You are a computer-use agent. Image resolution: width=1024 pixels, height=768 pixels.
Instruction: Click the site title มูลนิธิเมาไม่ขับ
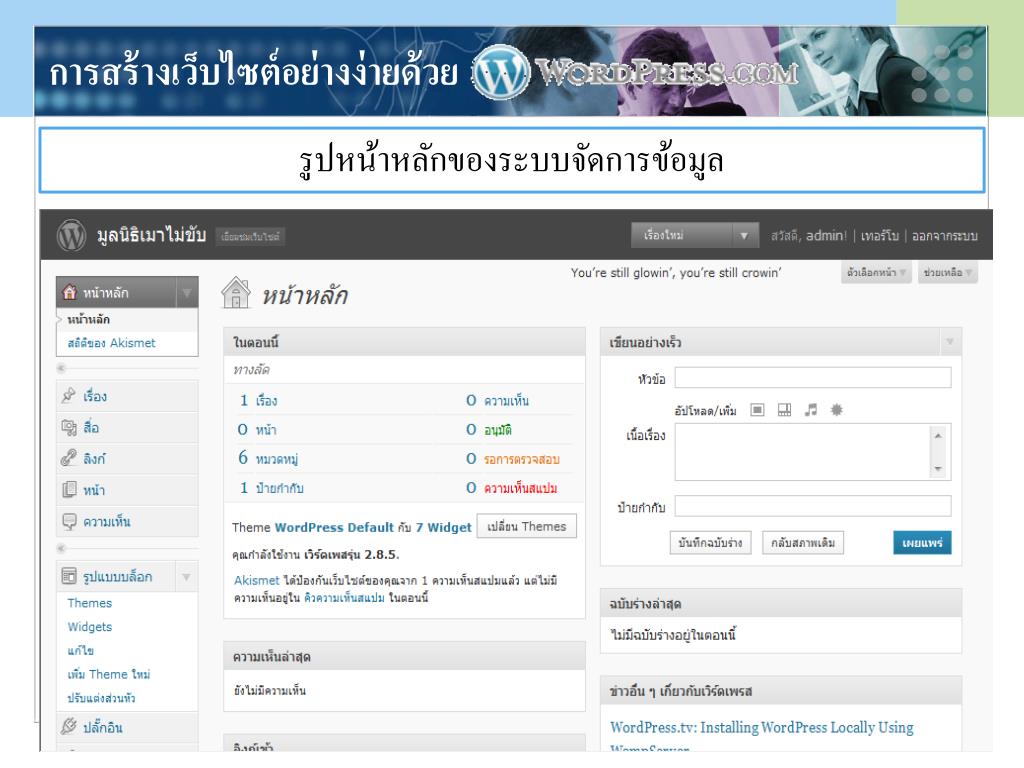pos(152,234)
